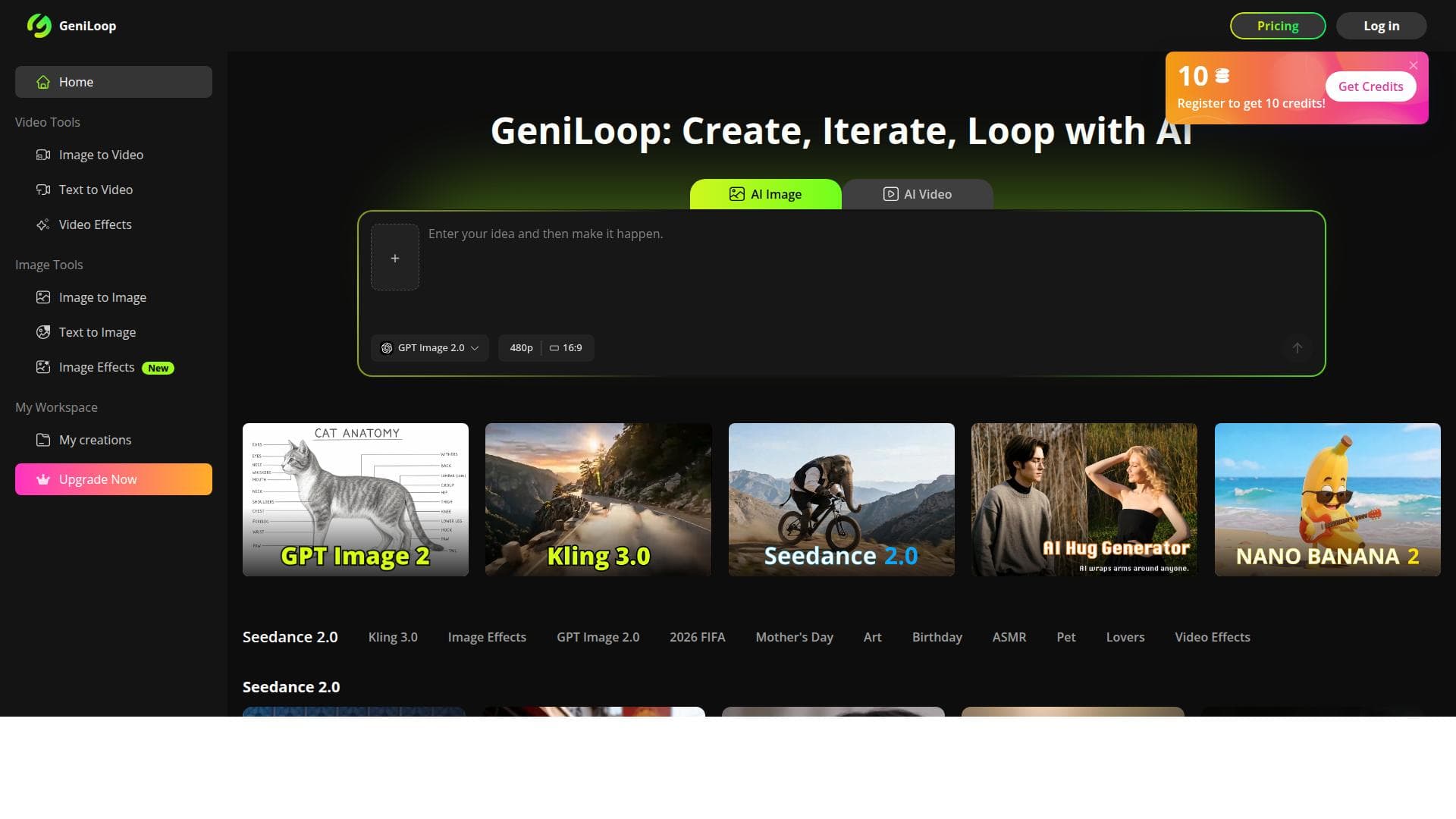
Task: Open Text to Video in sidebar
Action: (x=114, y=190)
